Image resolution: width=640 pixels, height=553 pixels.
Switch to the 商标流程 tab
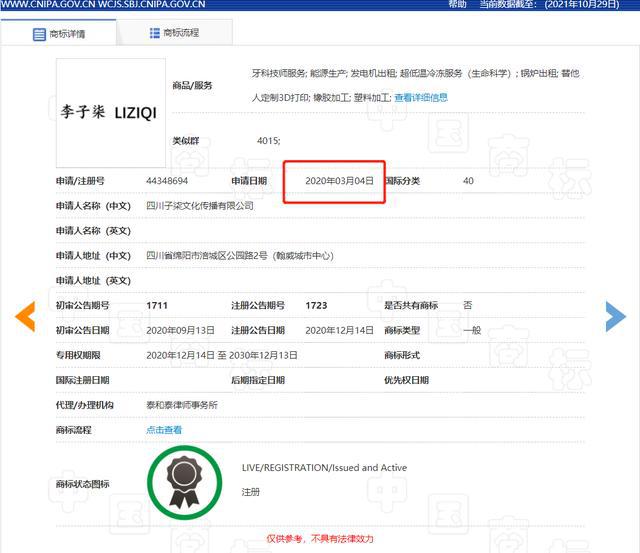pyautogui.click(x=175, y=33)
